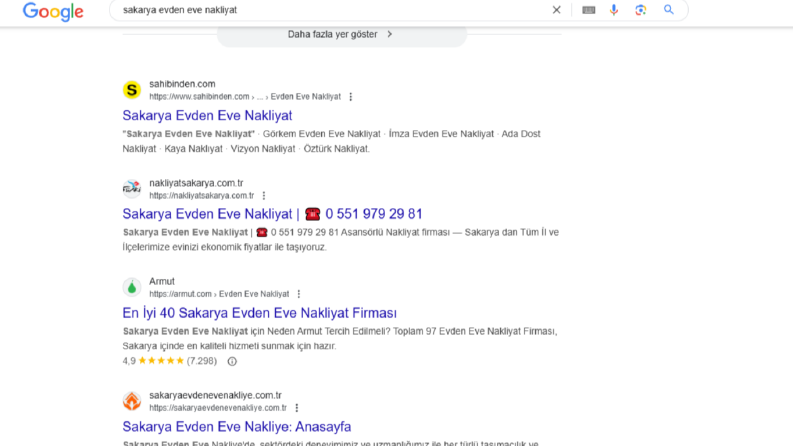Click the Google logo
The image size is (793, 446).
(x=53, y=11)
